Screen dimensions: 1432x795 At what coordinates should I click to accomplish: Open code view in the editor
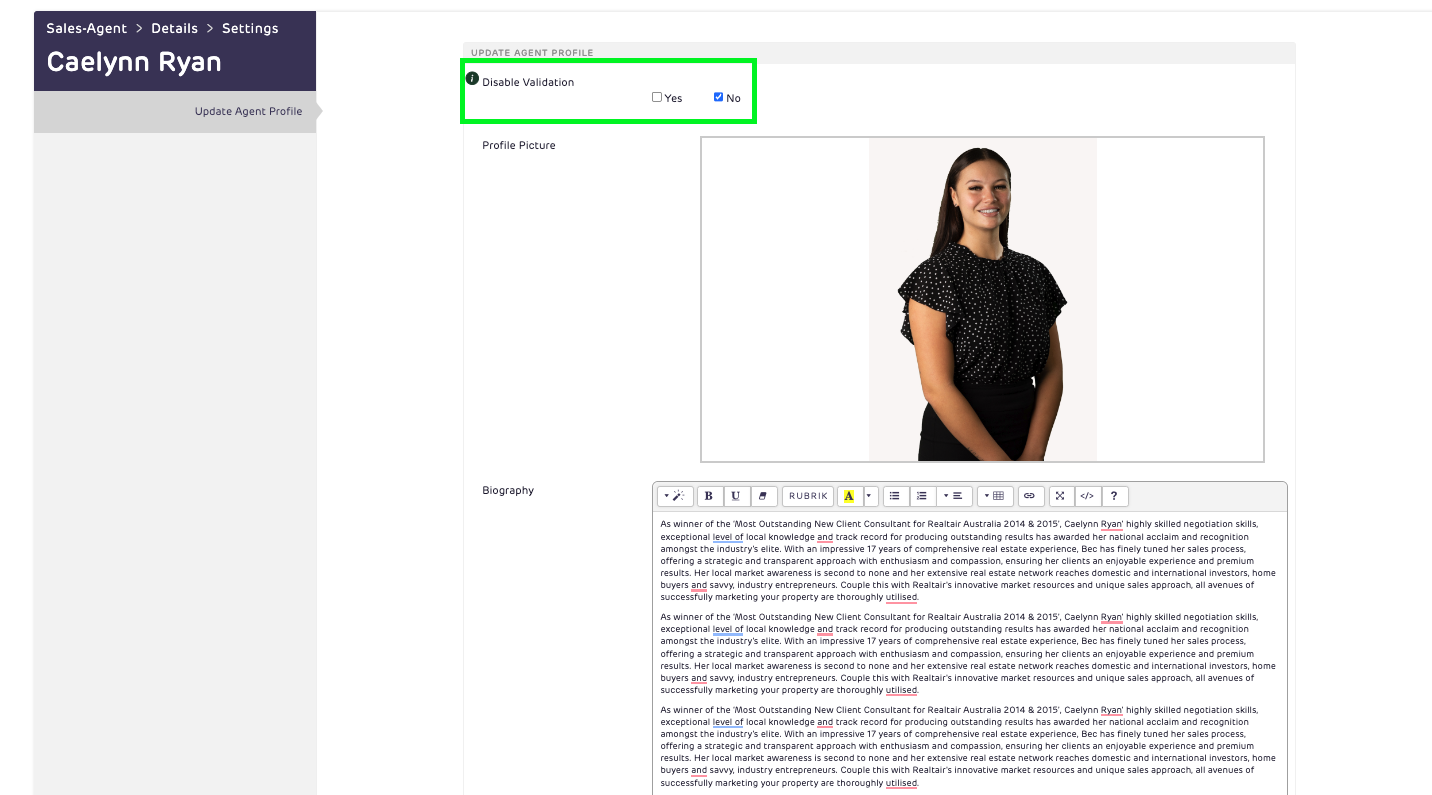coord(1087,496)
